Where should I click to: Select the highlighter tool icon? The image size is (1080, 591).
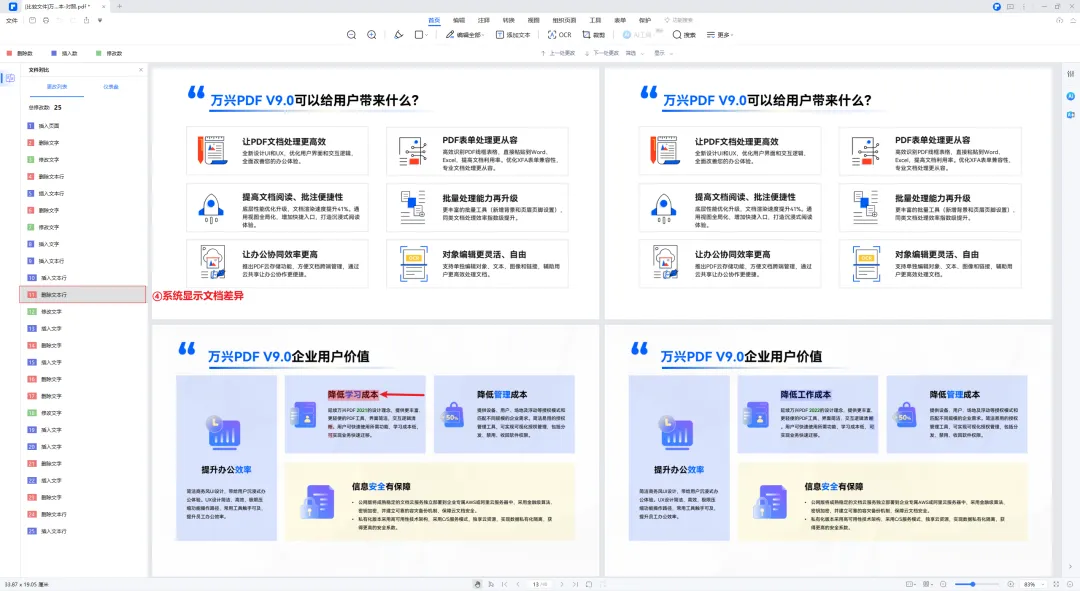point(398,34)
